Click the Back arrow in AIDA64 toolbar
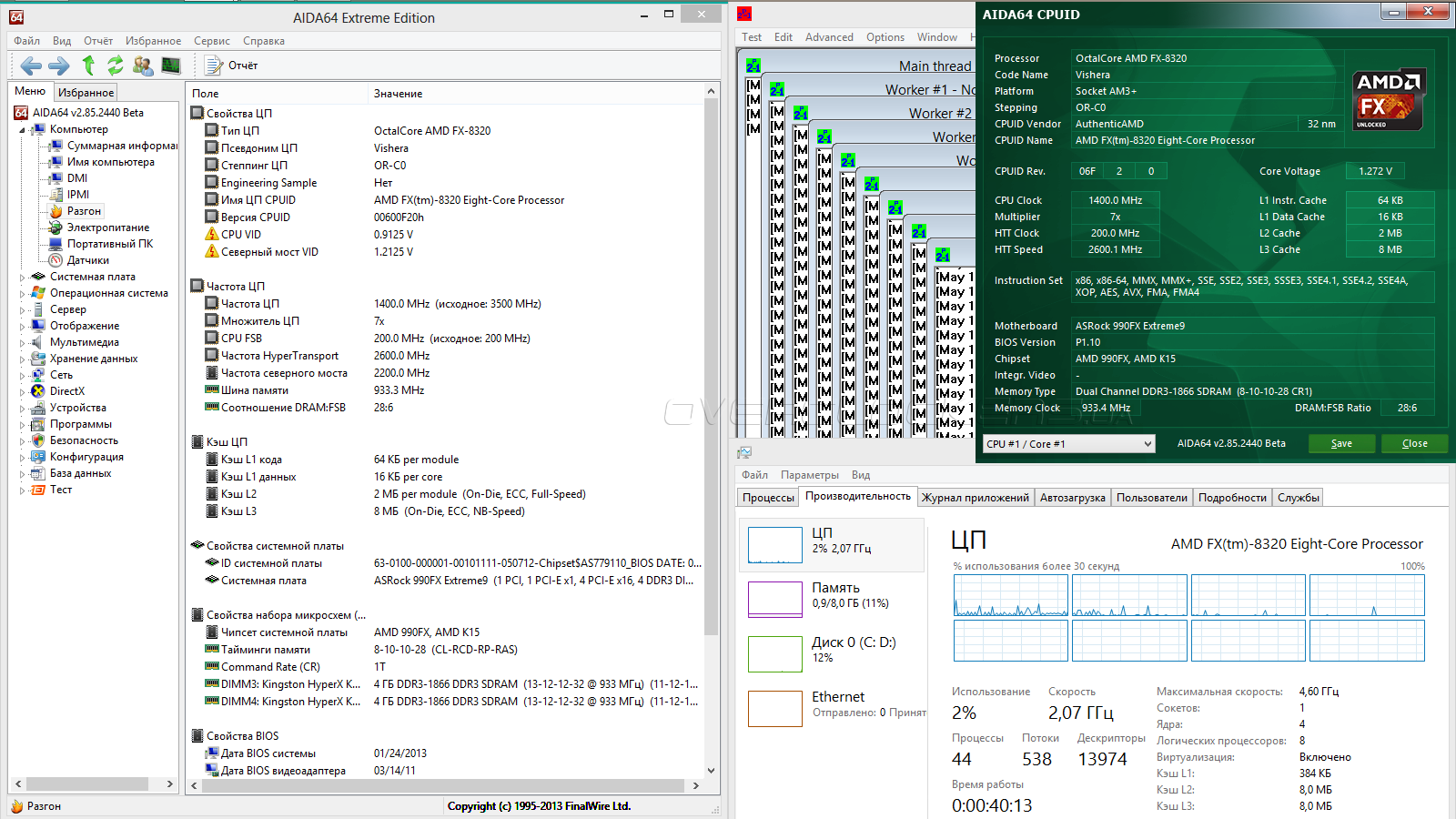This screenshot has height=819, width=1456. (x=31, y=66)
